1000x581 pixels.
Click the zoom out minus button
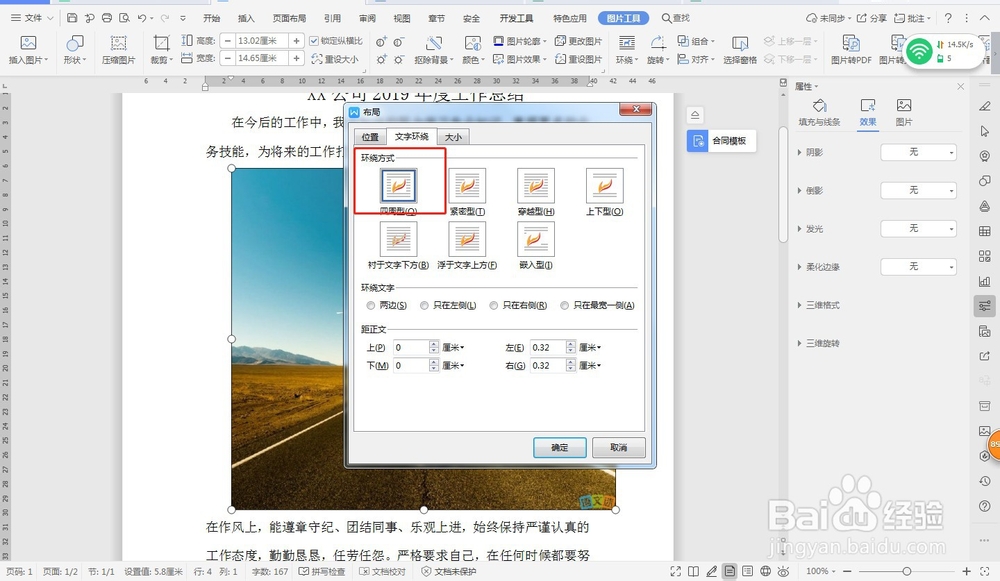click(848, 571)
